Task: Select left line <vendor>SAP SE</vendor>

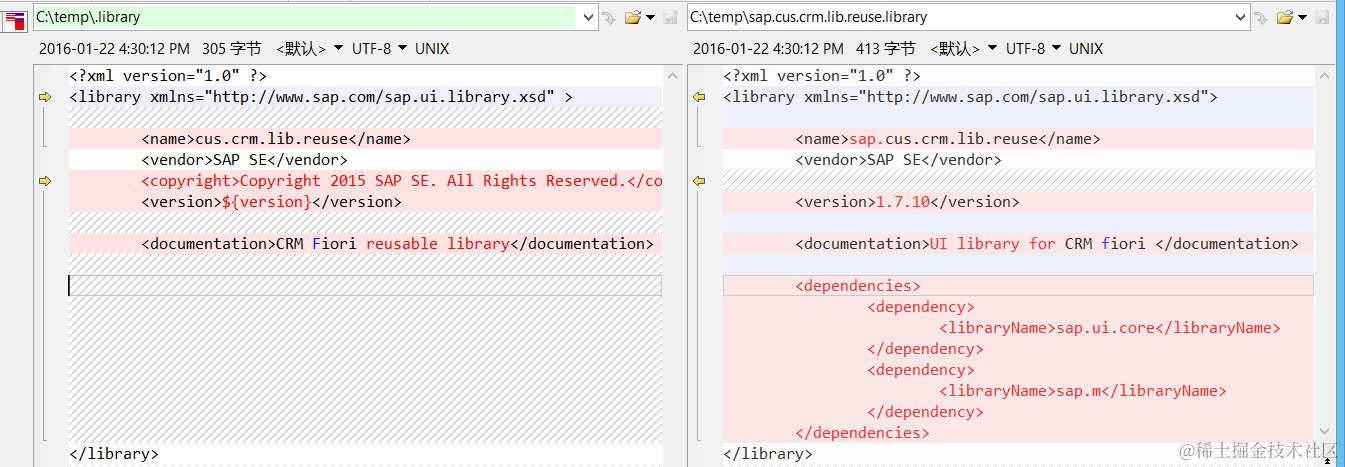Action: 365,160
